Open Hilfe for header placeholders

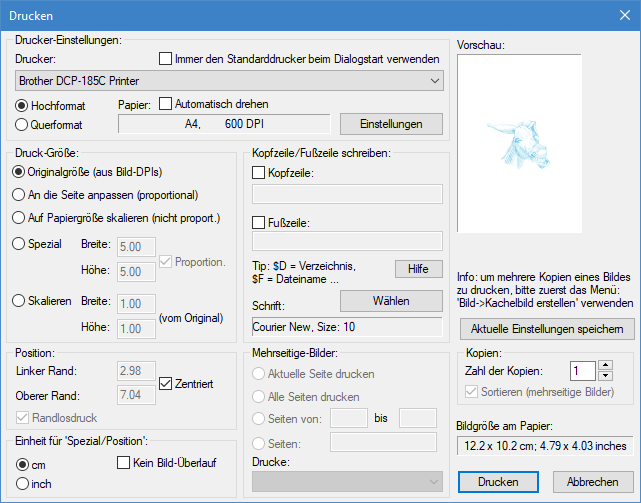[x=419, y=269]
